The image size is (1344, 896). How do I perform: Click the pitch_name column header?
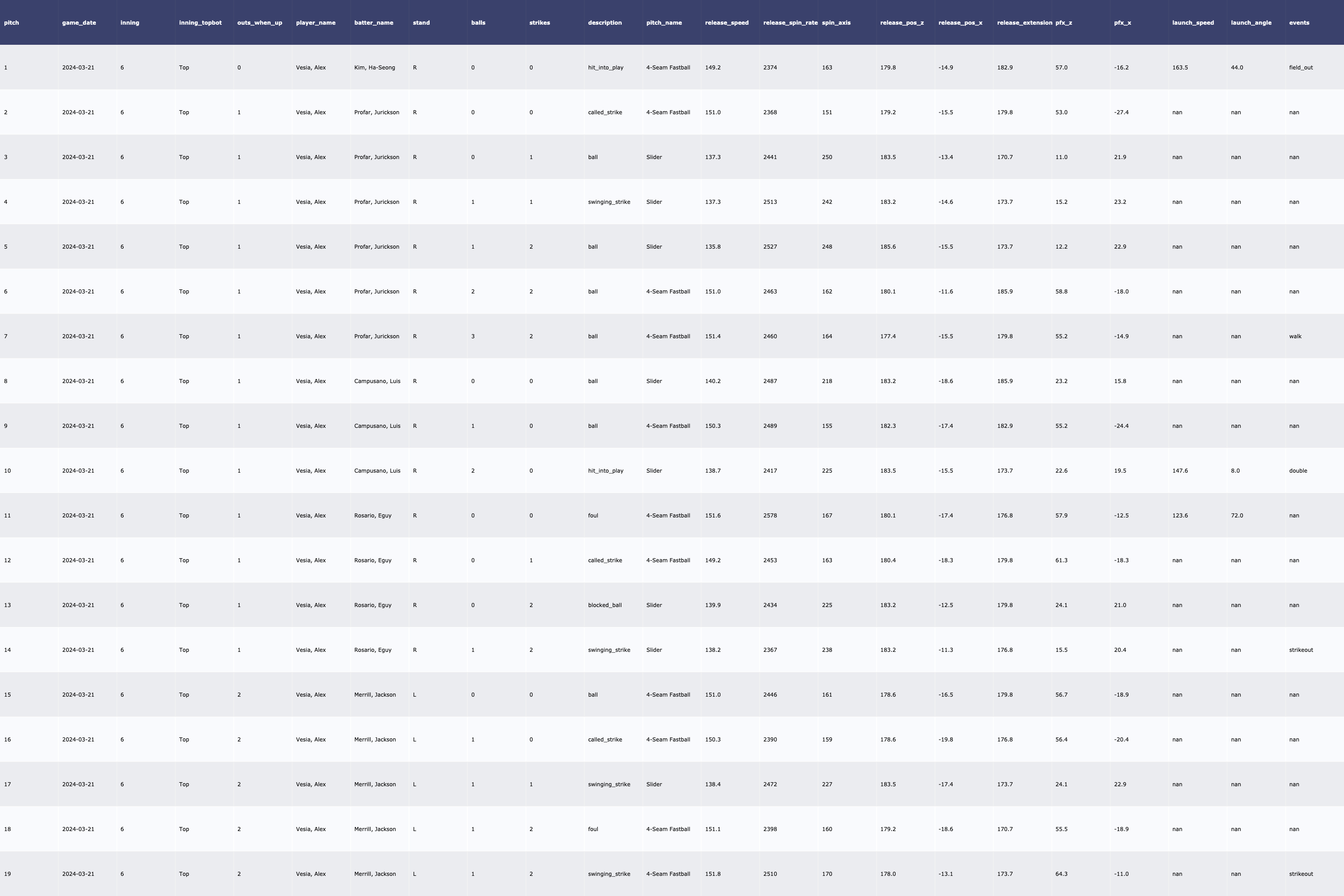point(663,23)
